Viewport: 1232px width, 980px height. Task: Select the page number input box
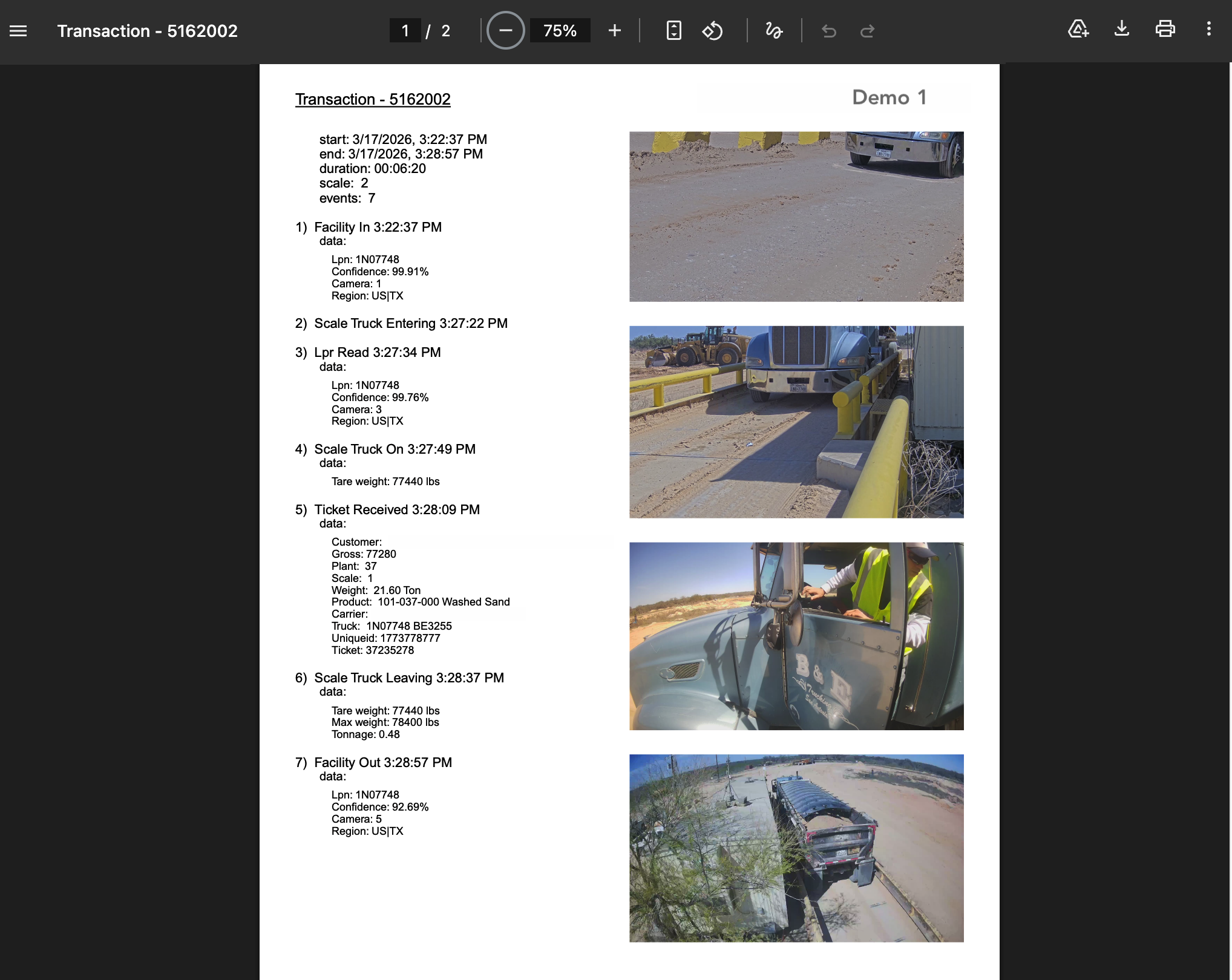405,30
